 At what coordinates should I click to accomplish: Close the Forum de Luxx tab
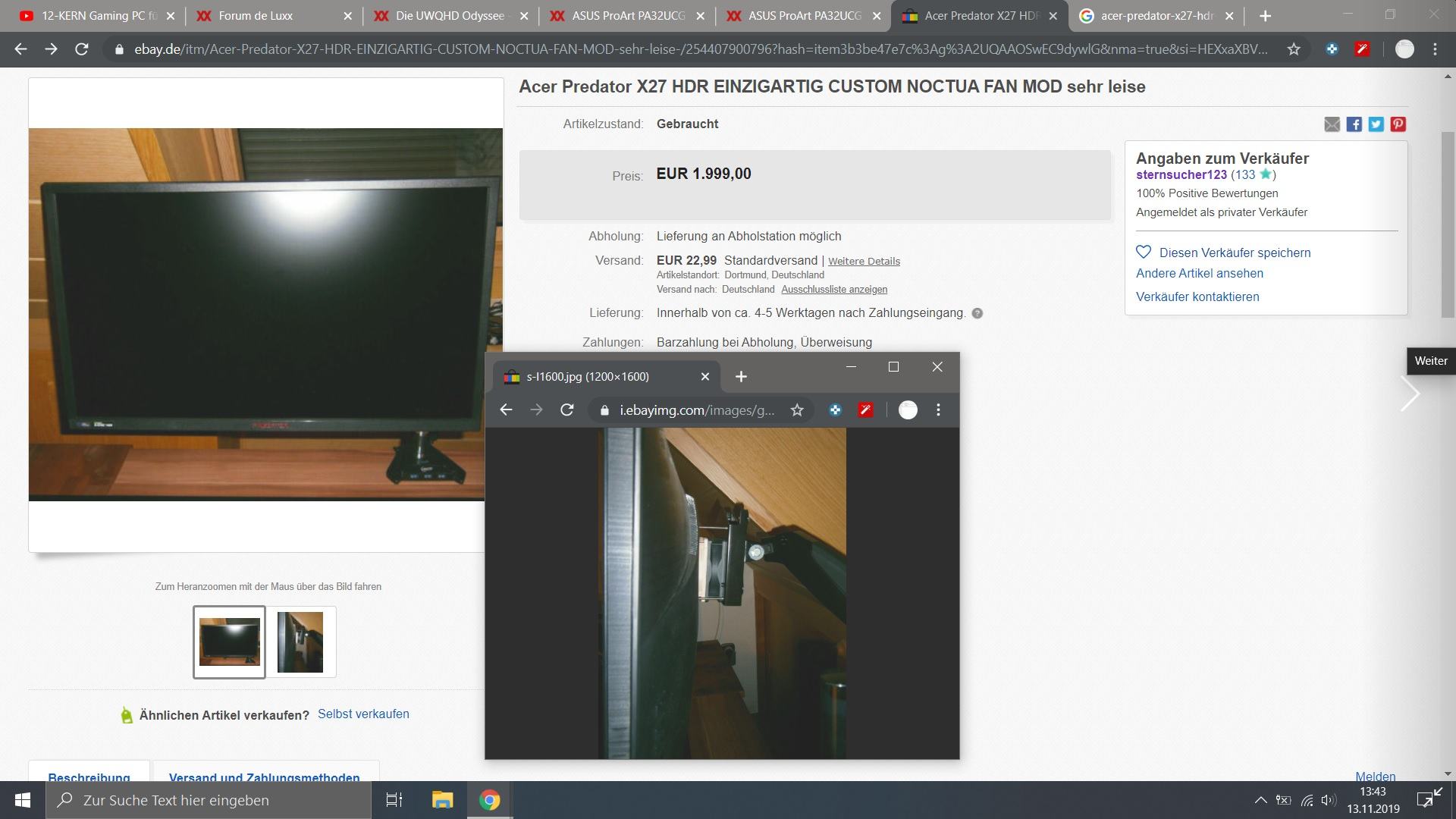347,15
